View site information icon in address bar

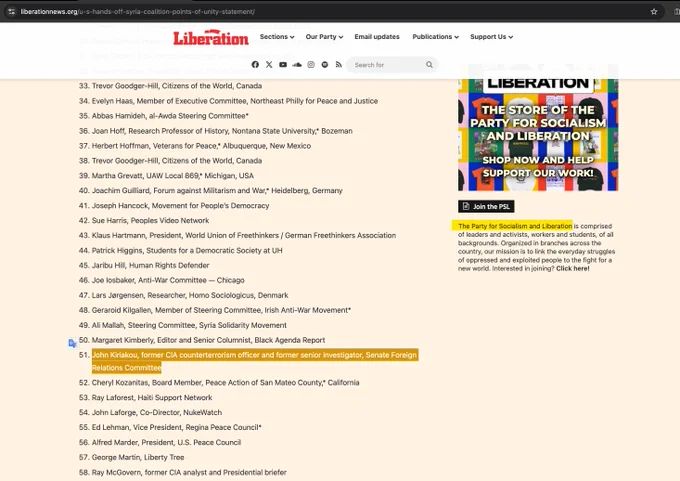pyautogui.click(x=12, y=12)
